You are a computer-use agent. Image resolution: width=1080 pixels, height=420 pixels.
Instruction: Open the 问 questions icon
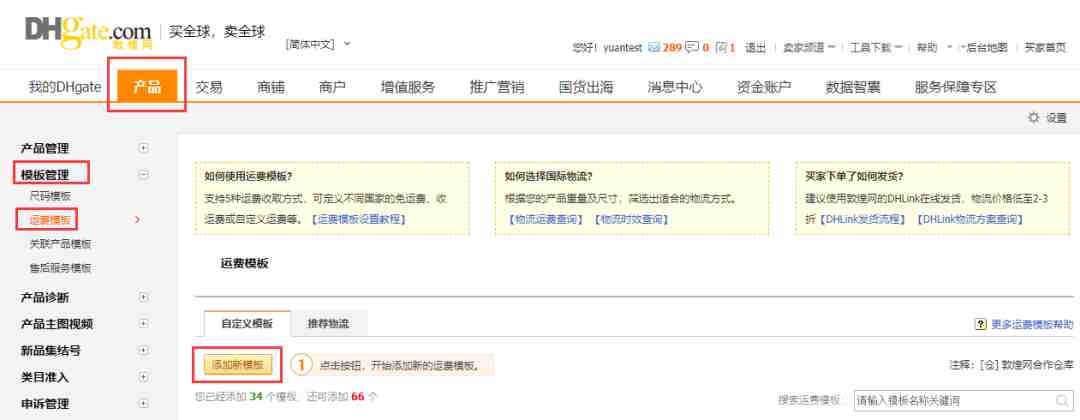[721, 48]
